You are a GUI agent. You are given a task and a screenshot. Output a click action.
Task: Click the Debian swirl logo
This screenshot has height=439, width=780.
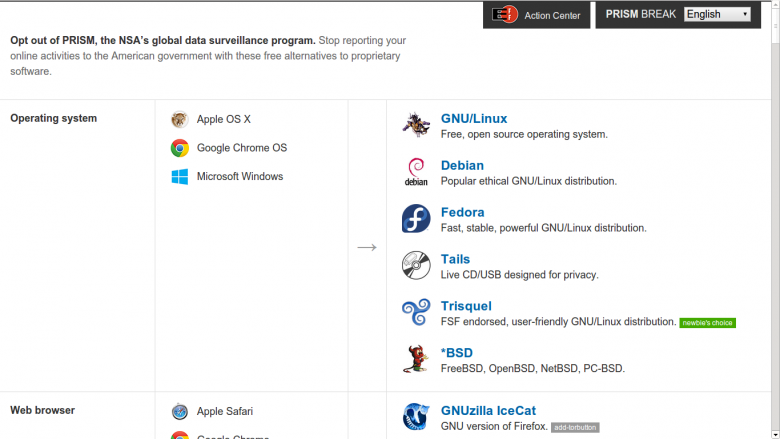[x=416, y=172]
